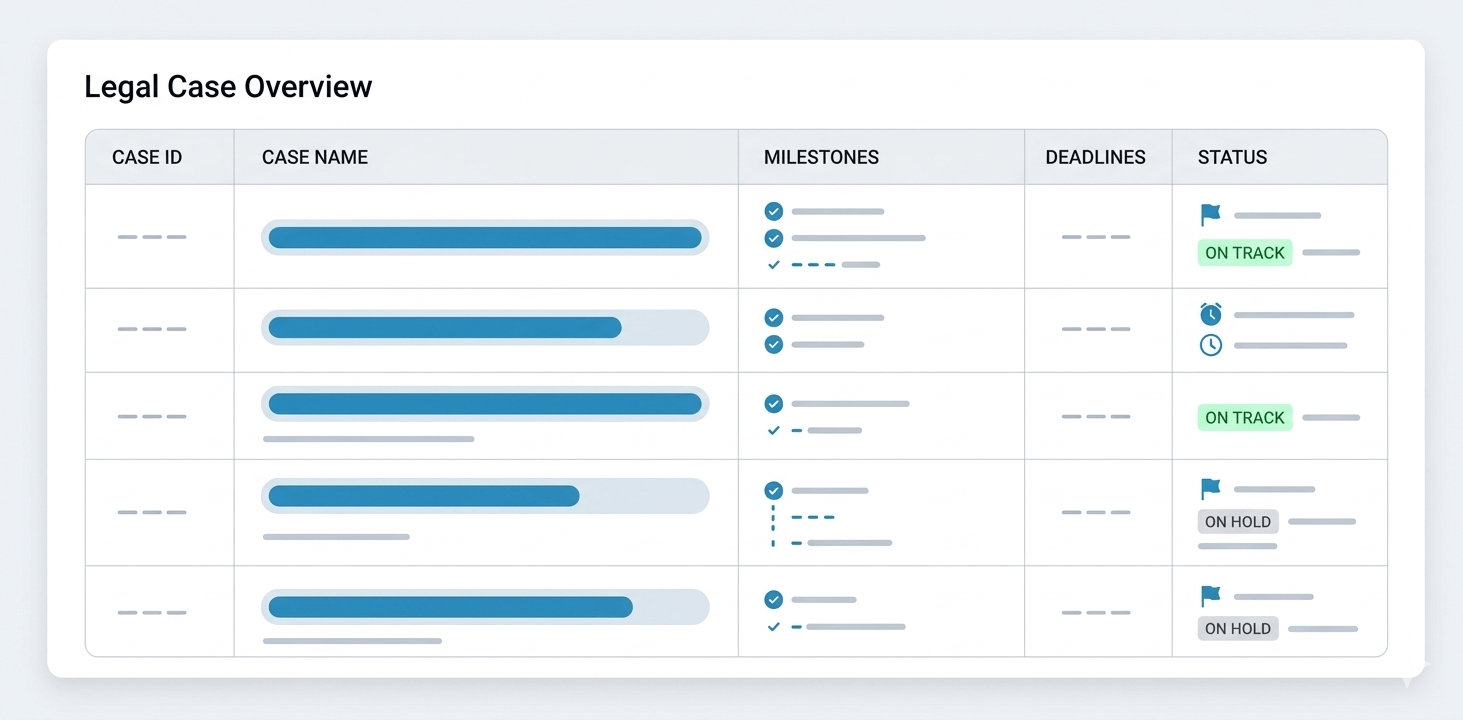Click the flag icon in the first row

pos(1210,215)
